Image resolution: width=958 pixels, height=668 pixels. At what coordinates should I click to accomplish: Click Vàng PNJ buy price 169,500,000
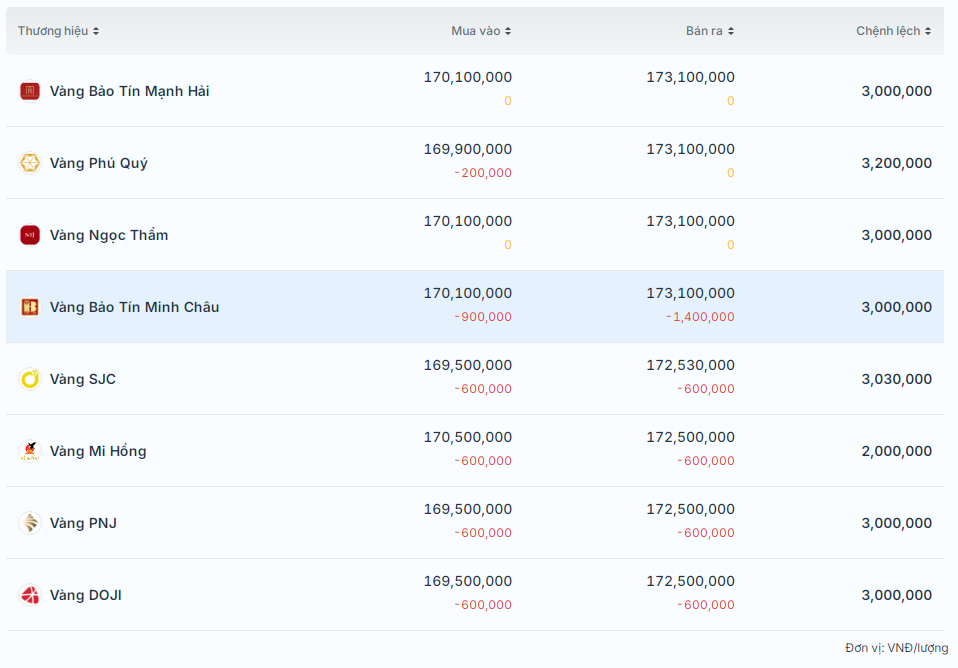point(467,509)
